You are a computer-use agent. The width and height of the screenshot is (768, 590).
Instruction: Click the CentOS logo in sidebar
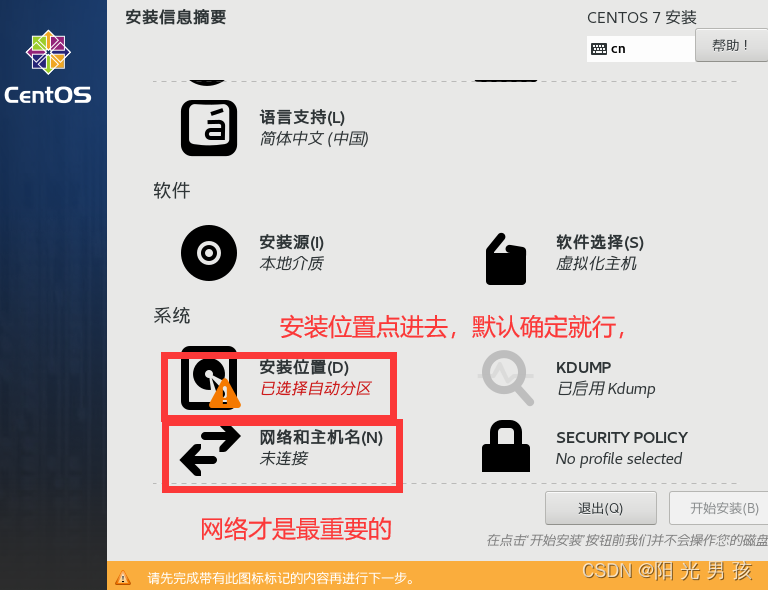click(48, 67)
